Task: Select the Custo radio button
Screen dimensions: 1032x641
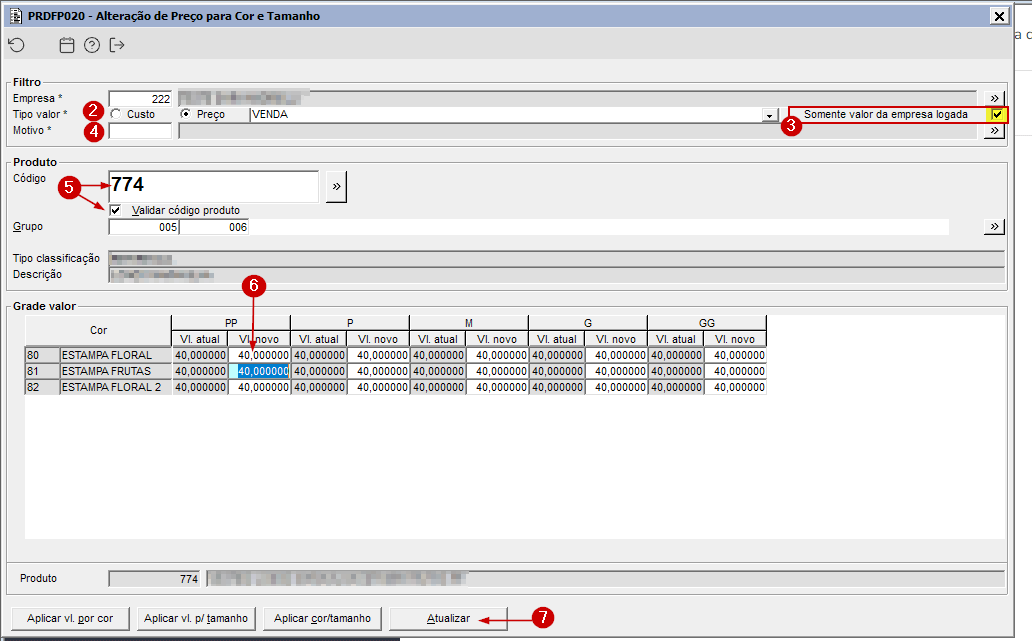Action: pos(116,114)
